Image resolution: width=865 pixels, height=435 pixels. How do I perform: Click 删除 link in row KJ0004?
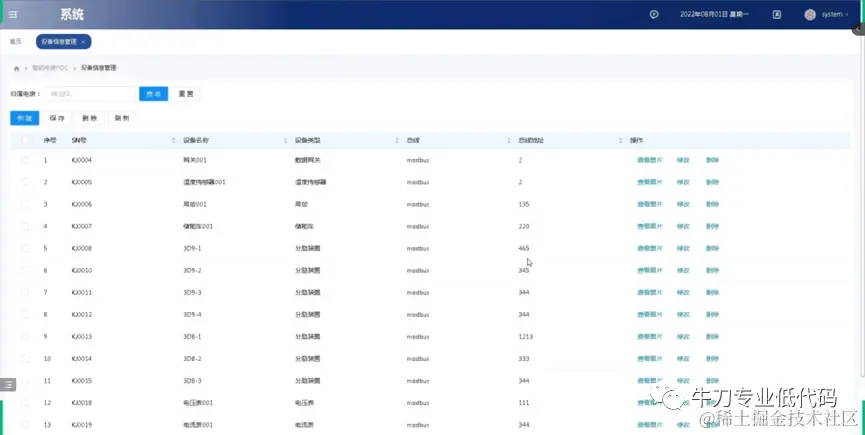(712, 160)
